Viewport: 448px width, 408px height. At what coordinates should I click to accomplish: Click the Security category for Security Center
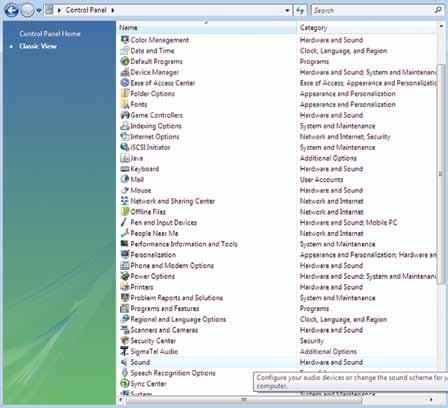pos(312,341)
